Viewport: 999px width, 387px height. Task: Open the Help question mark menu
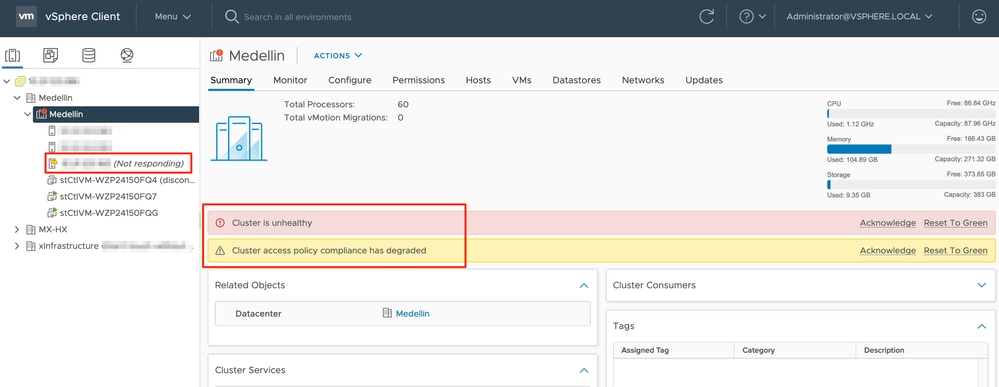[752, 17]
